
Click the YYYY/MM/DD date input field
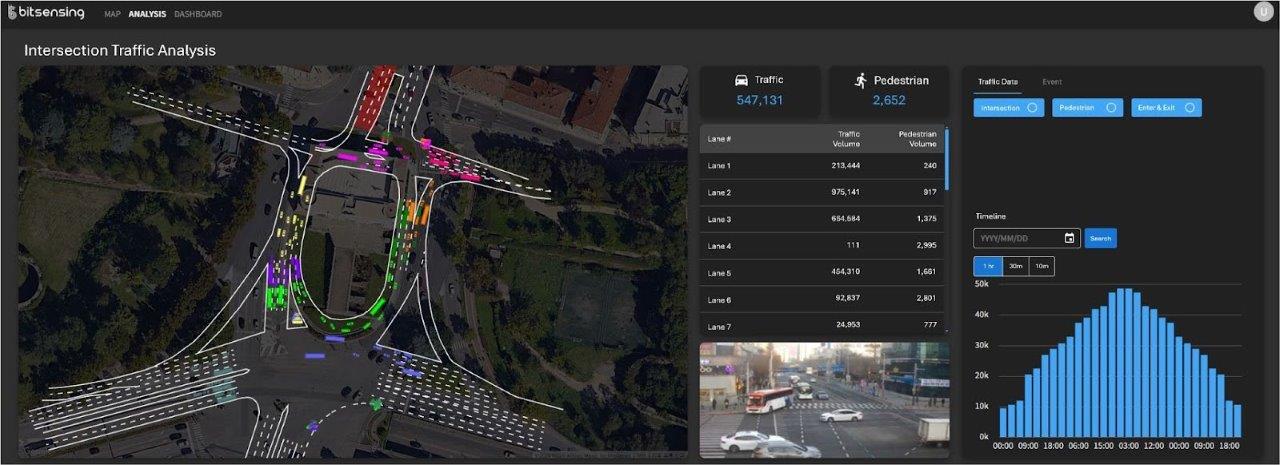[x=1017, y=238]
